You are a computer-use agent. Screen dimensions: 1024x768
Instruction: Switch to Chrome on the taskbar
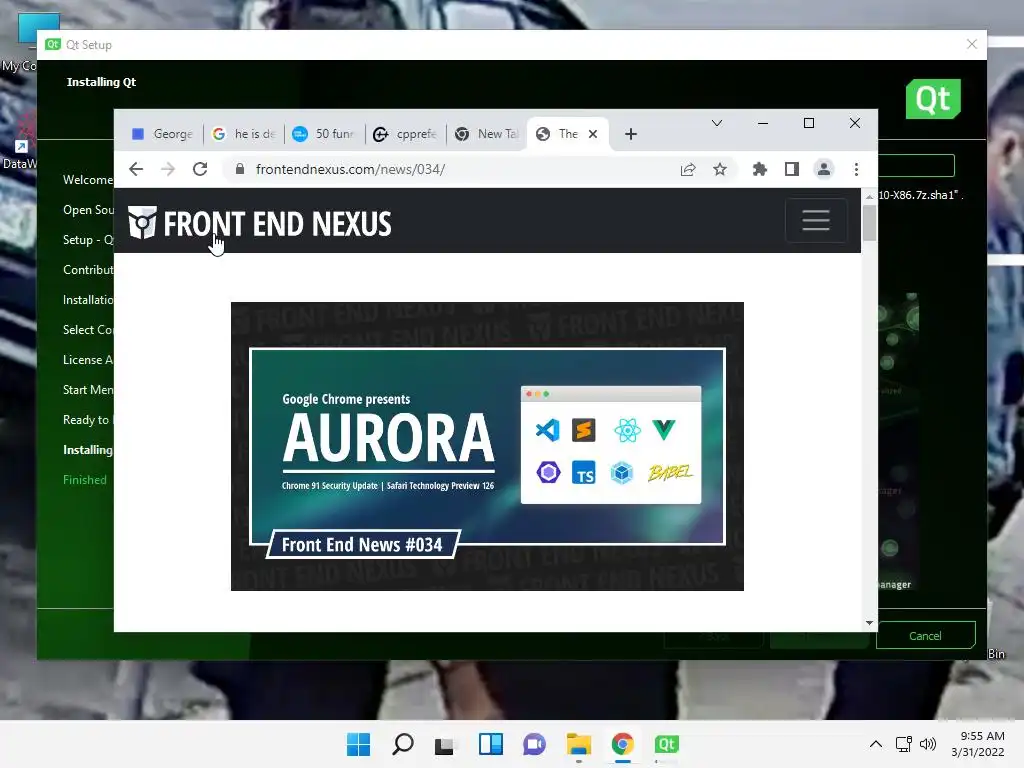(622, 744)
